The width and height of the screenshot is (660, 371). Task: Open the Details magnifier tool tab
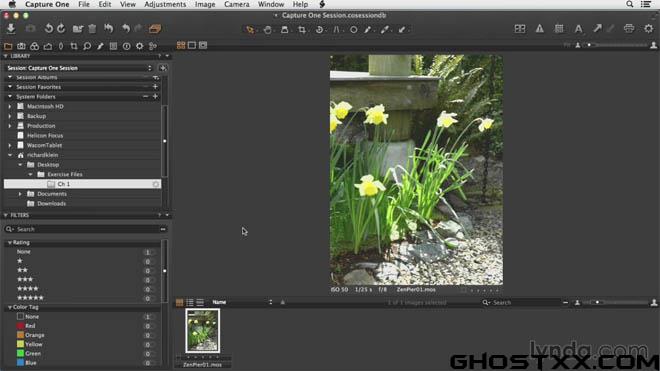87,46
